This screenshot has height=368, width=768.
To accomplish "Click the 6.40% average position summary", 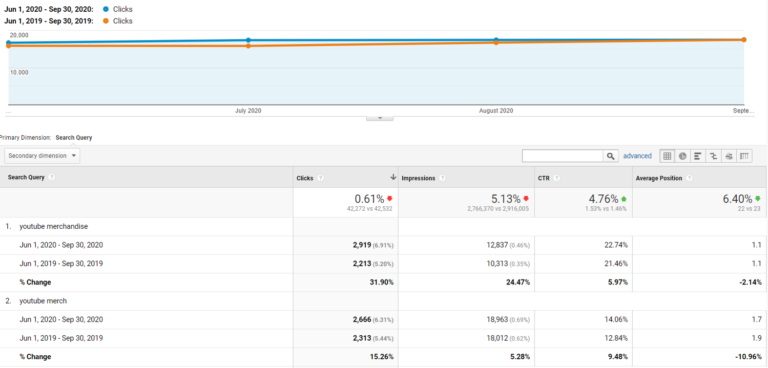I will (x=738, y=199).
